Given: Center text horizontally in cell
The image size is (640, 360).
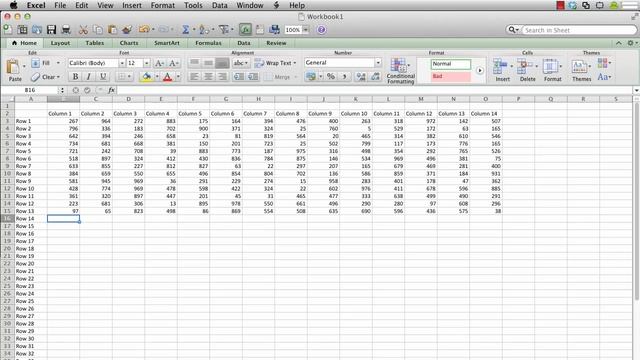Looking at the screenshot, I should [208, 76].
